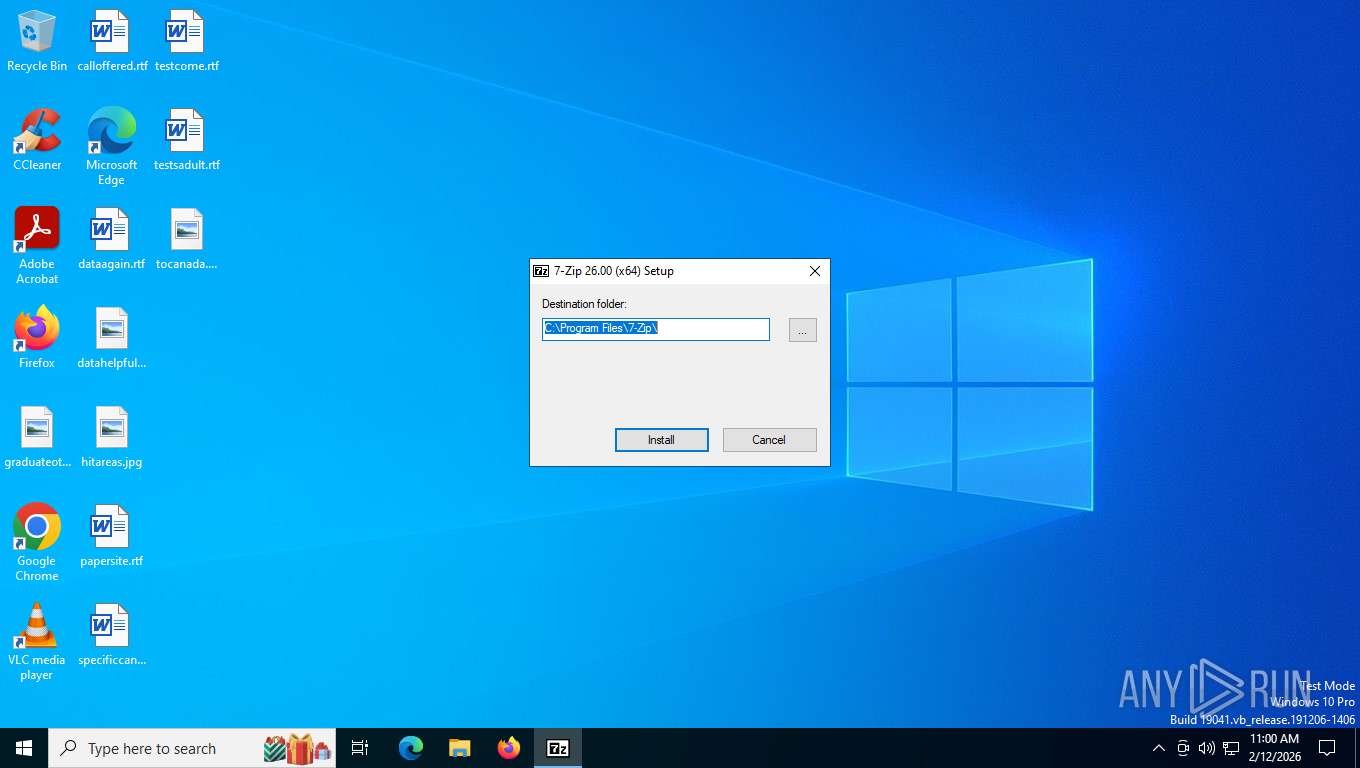Open the notification center icon
Viewport: 1360px width, 768px height.
coord(1327,748)
